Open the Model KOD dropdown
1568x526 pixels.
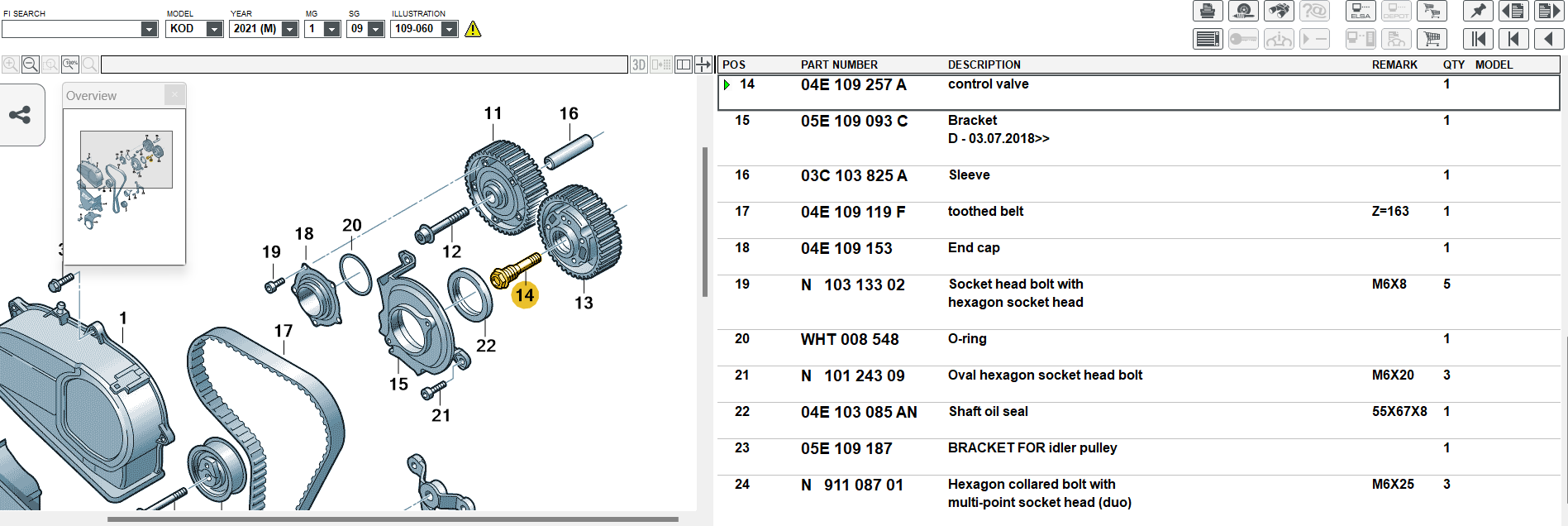[214, 29]
